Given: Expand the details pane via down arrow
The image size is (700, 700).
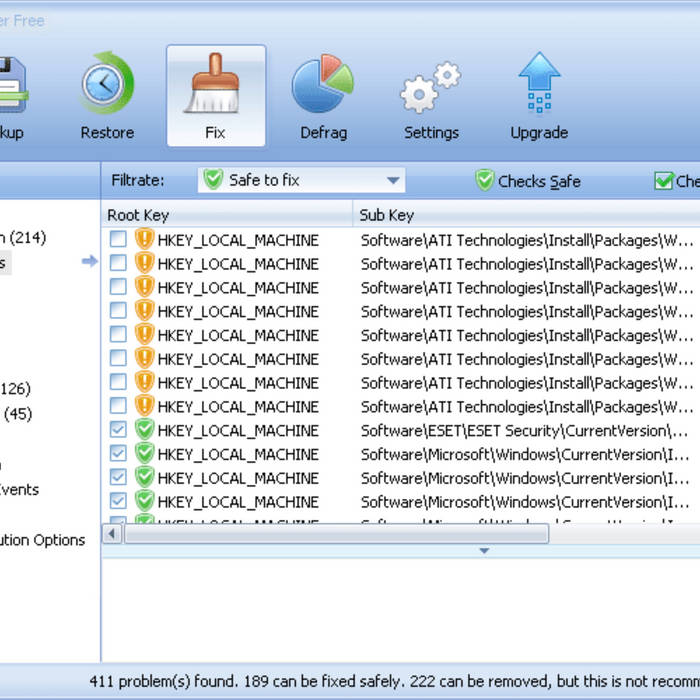Looking at the screenshot, I should tap(484, 551).
